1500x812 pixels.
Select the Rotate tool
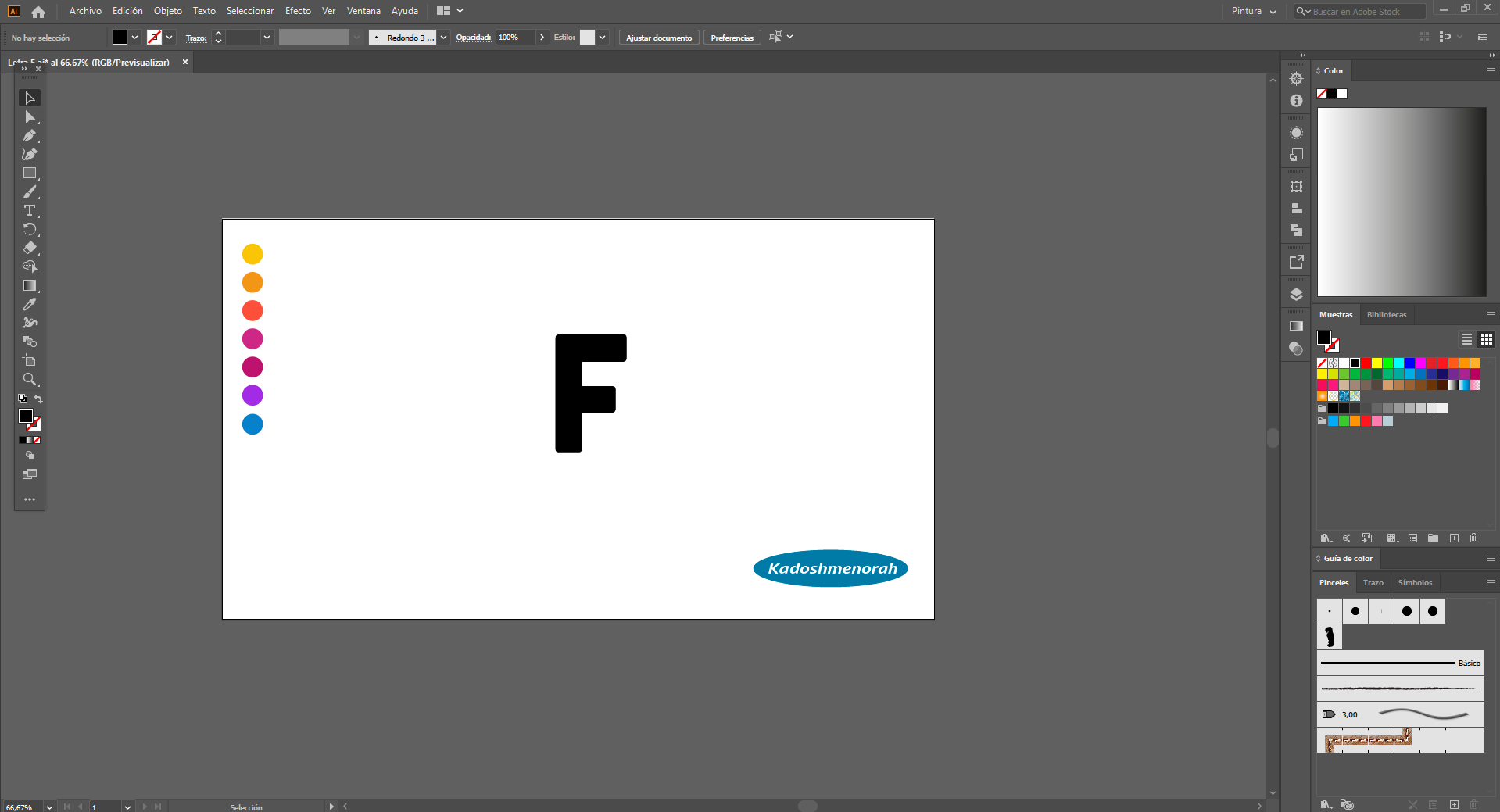click(x=30, y=230)
